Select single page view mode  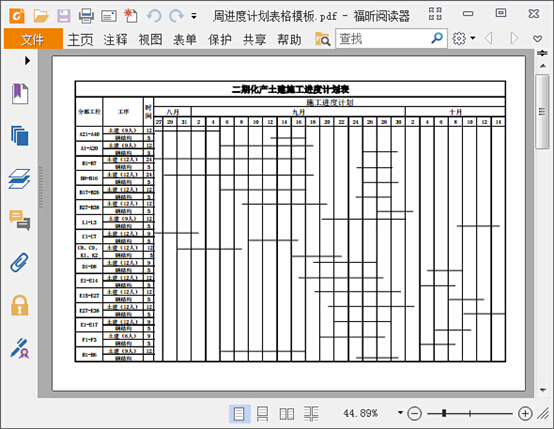pyautogui.click(x=240, y=413)
